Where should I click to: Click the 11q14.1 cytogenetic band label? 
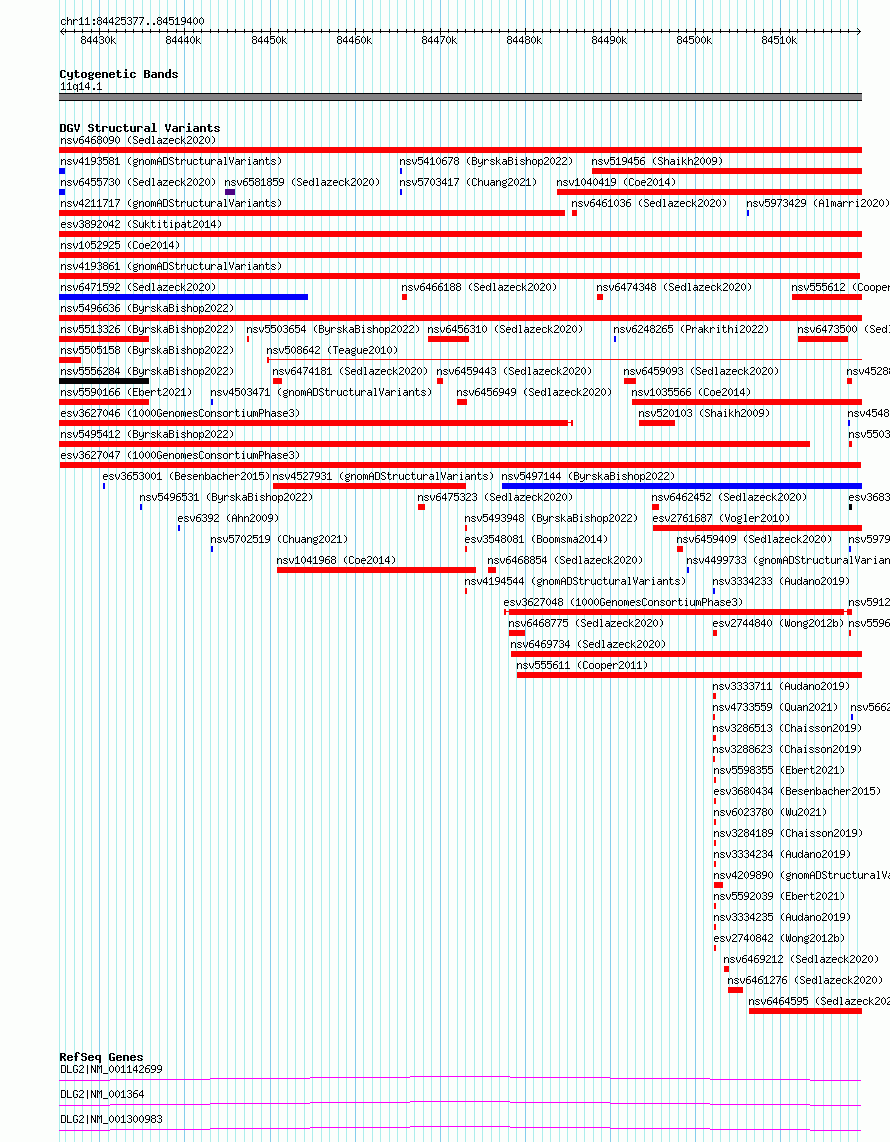[x=81, y=87]
